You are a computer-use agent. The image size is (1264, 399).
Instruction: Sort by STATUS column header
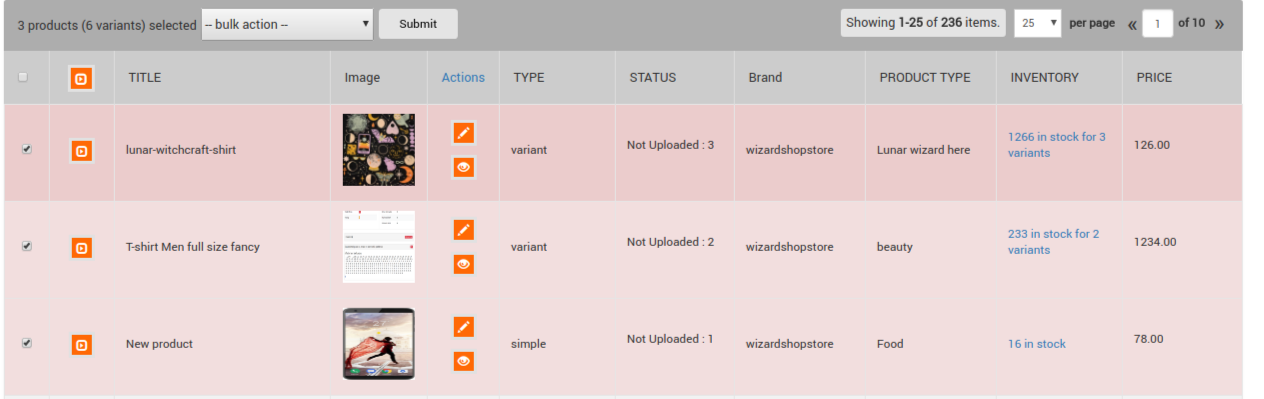point(652,77)
